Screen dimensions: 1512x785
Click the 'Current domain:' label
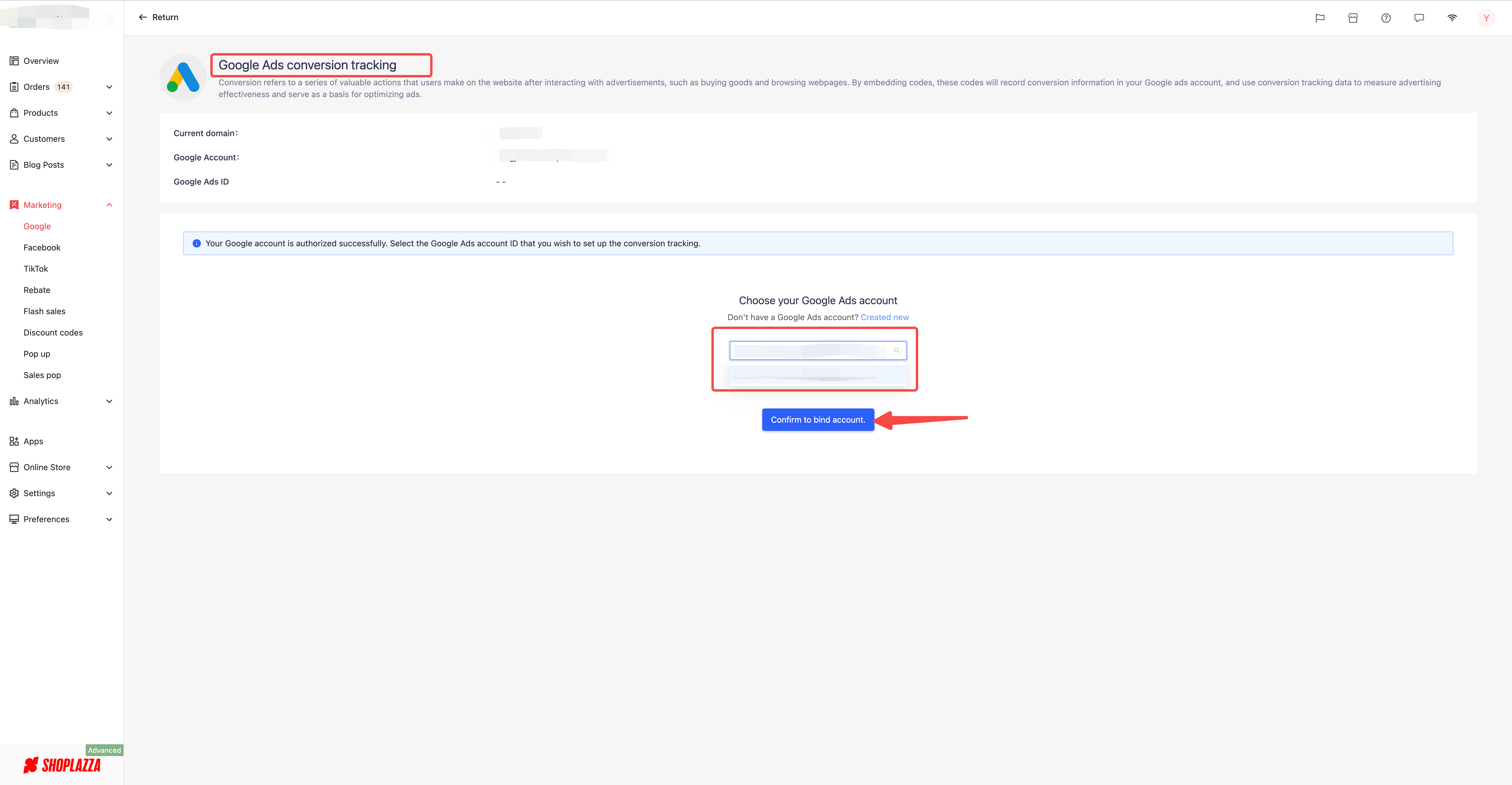(206, 133)
